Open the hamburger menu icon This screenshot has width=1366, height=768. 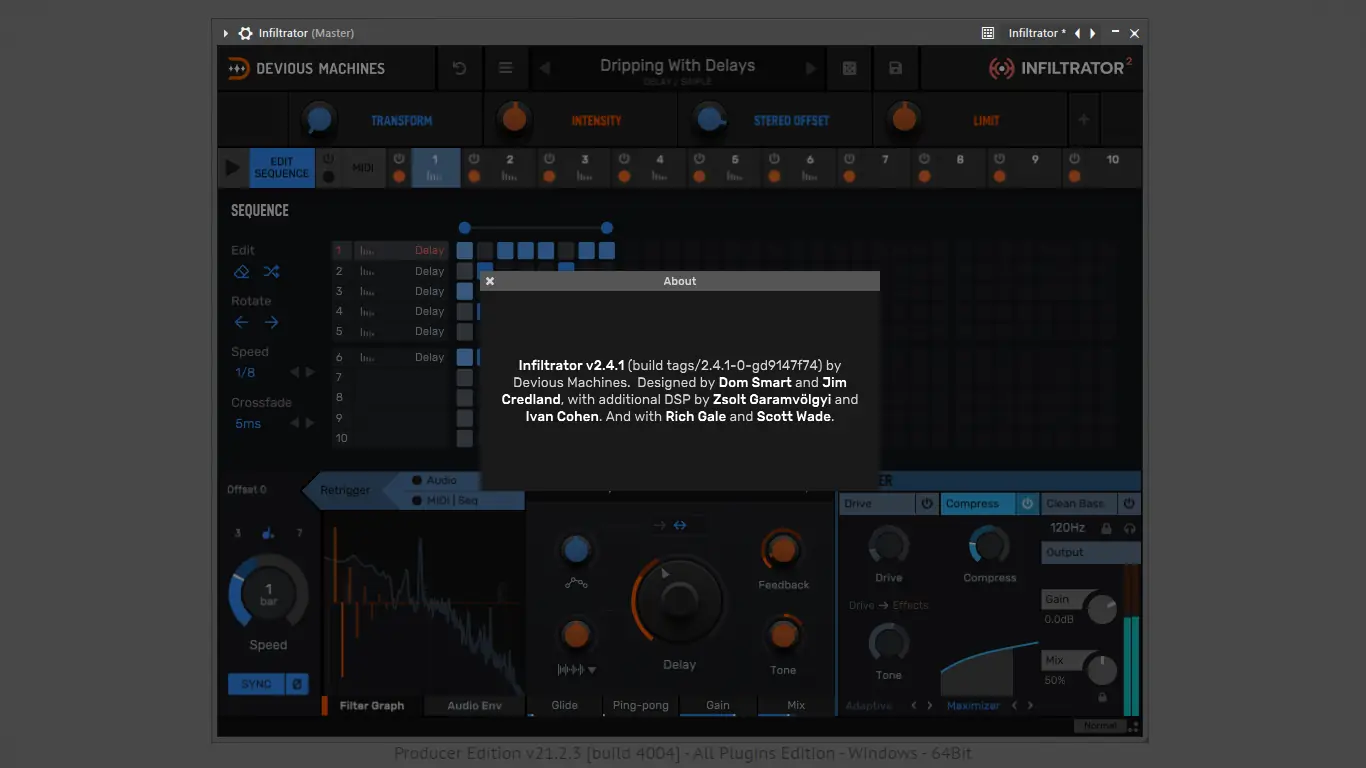[506, 68]
